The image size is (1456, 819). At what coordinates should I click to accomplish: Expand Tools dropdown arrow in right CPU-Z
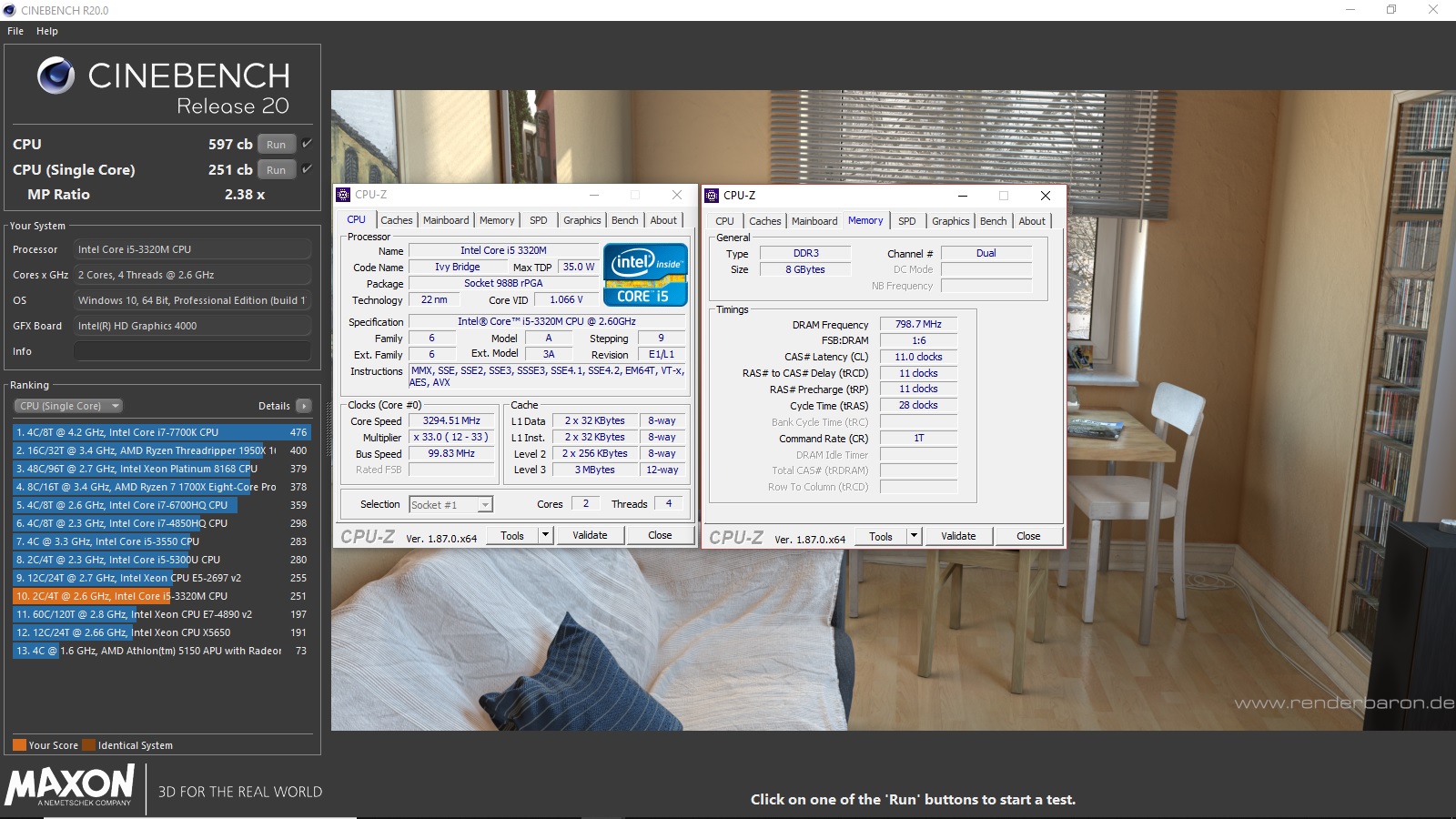coord(915,536)
